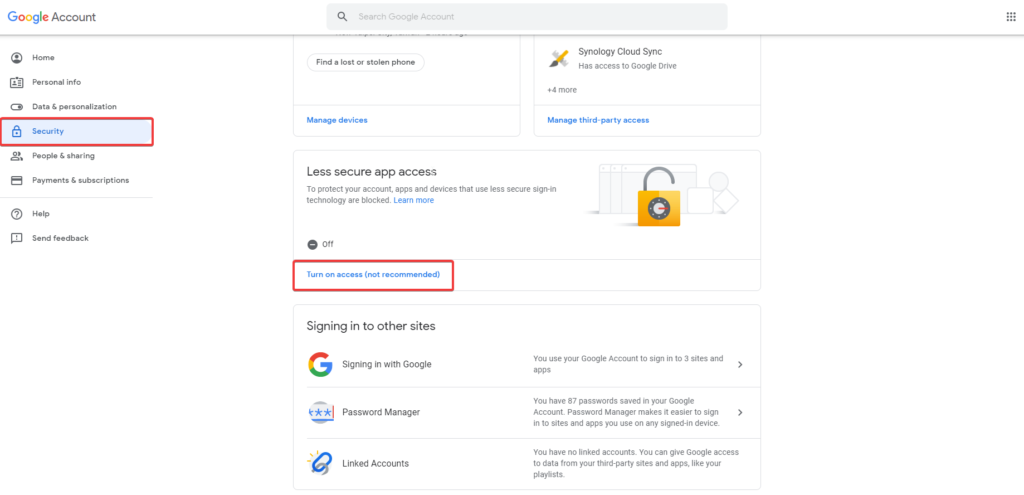Open People & sharing section
The width and height of the screenshot is (1024, 495).
click(x=63, y=156)
